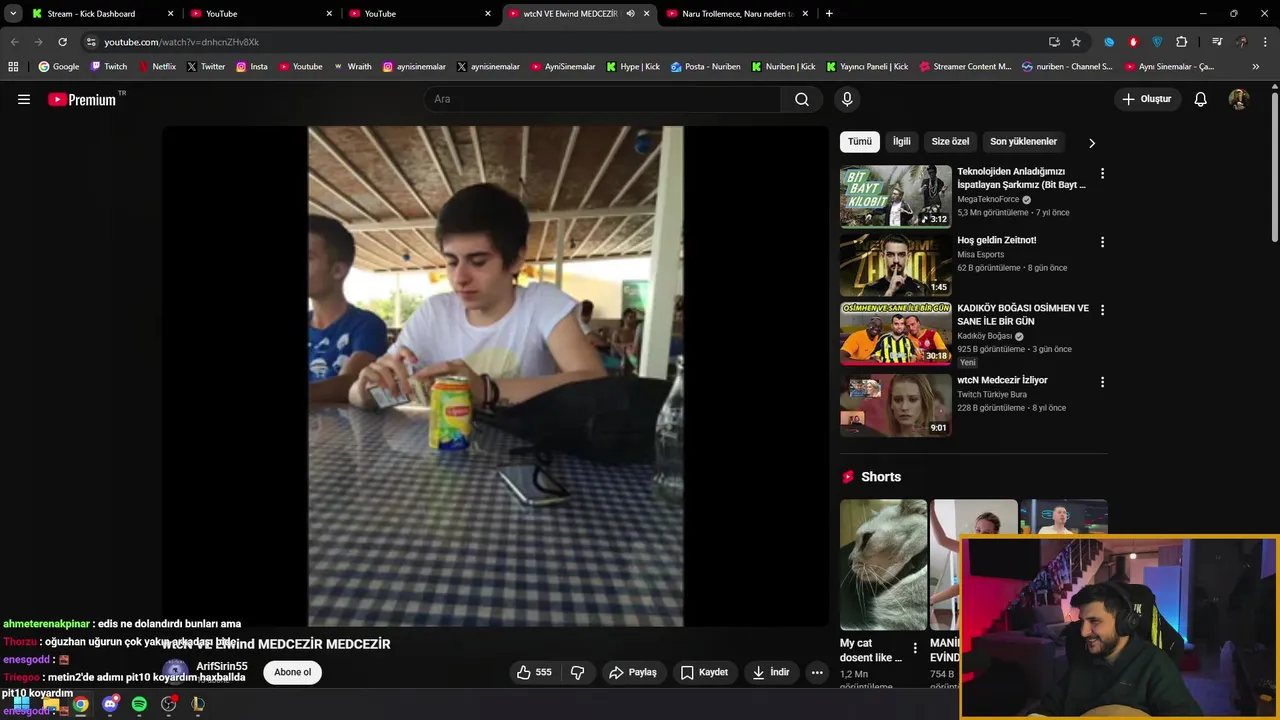Start voice search with microphone icon
Image resolution: width=1280 pixels, height=720 pixels.
tap(847, 99)
